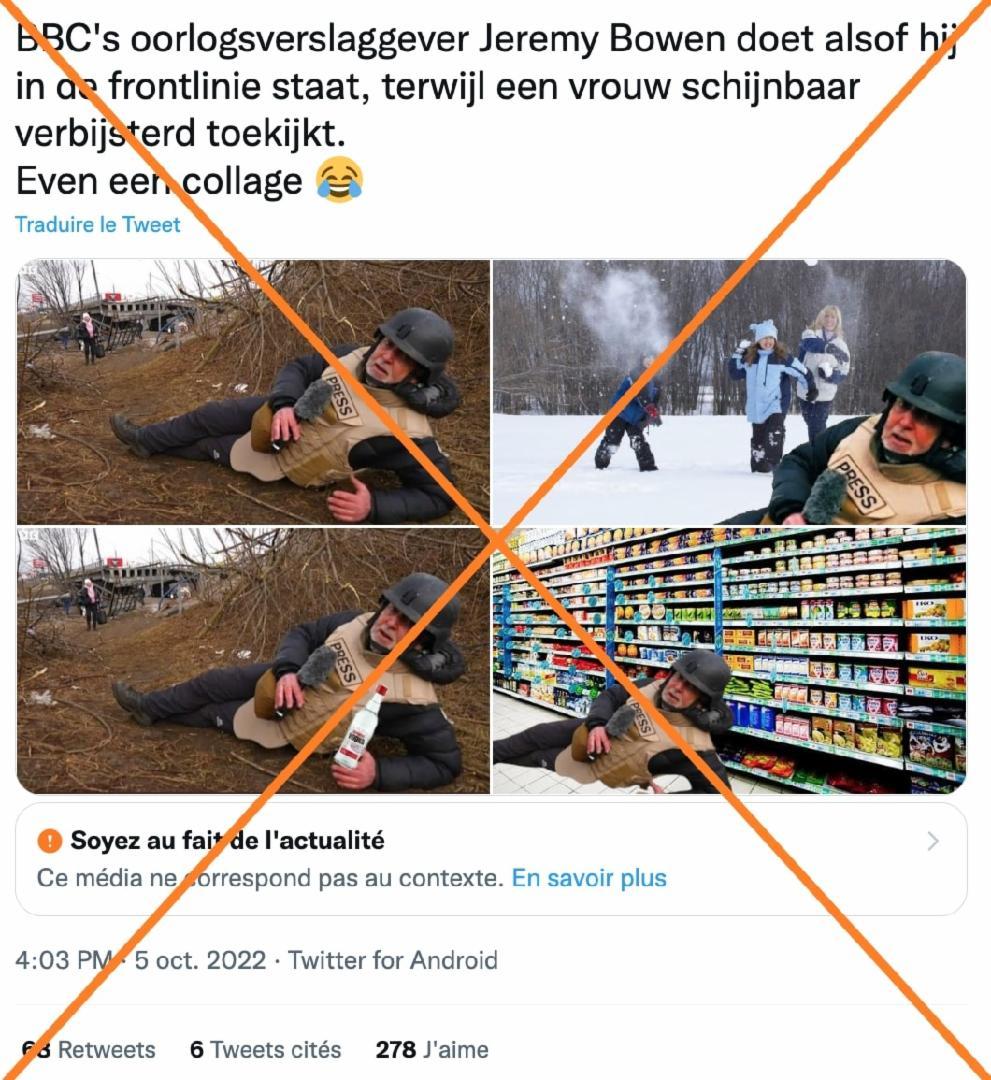Click the 'Traduire le Tweet' link
Viewport: 991px width, 1080px height.
[98, 225]
